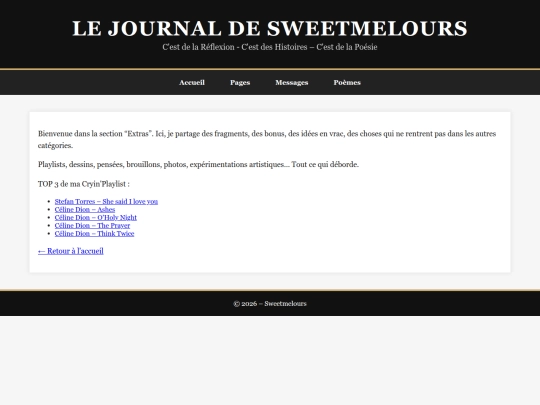Click the line starting "Playlists, dessins, pensées"
This screenshot has height=405, width=540.
click(x=198, y=165)
